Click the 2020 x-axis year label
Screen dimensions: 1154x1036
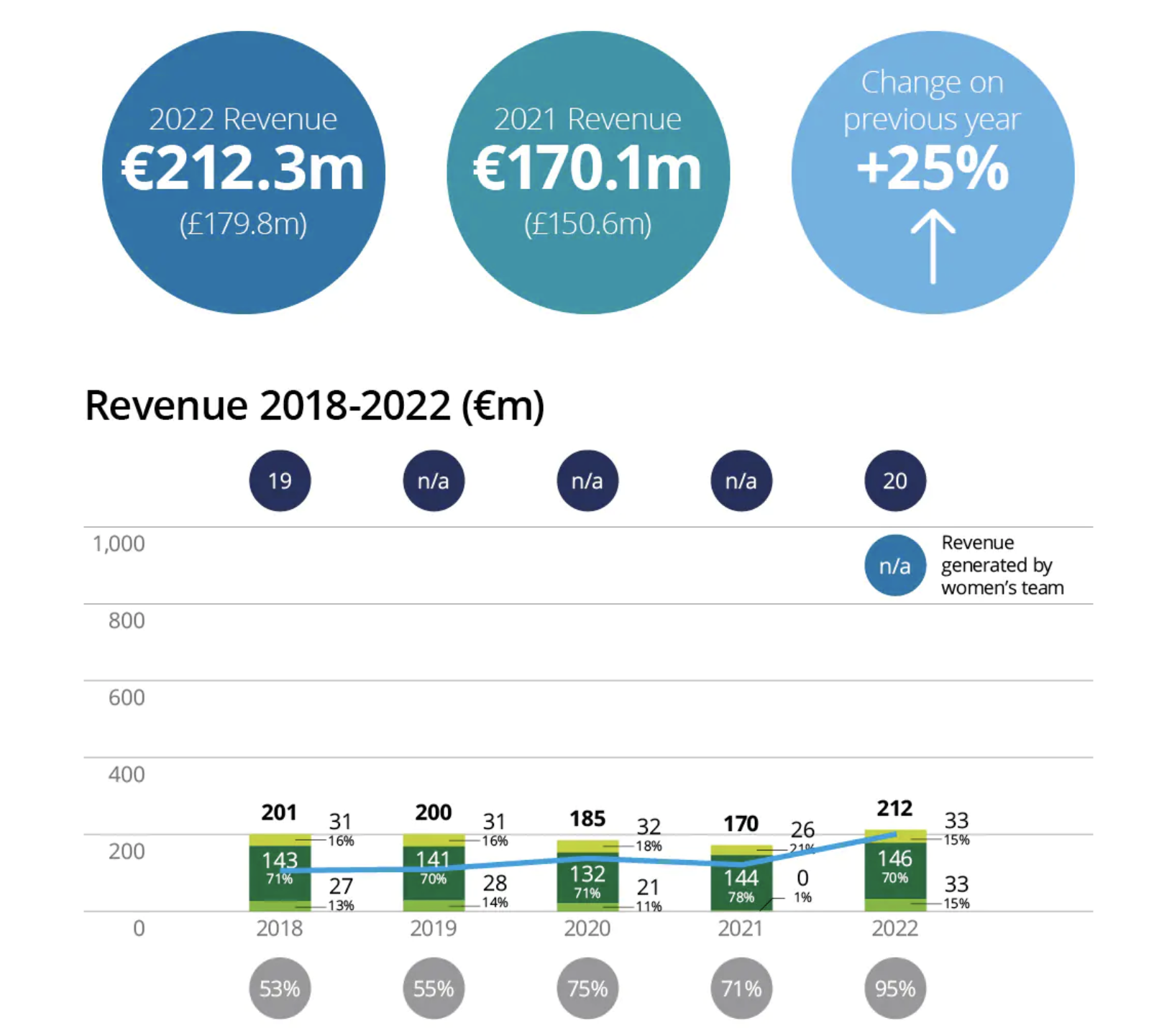(587, 928)
